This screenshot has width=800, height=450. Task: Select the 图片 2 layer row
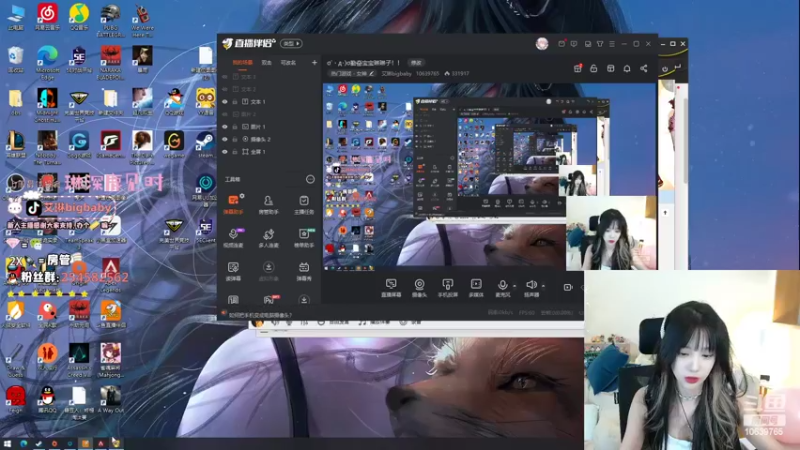click(269, 114)
